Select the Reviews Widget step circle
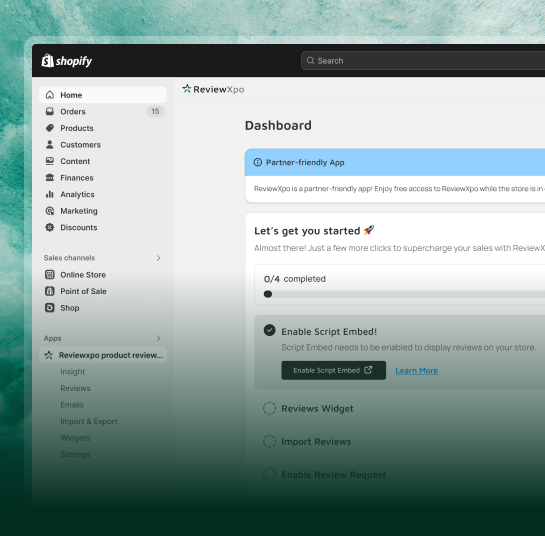 269,408
